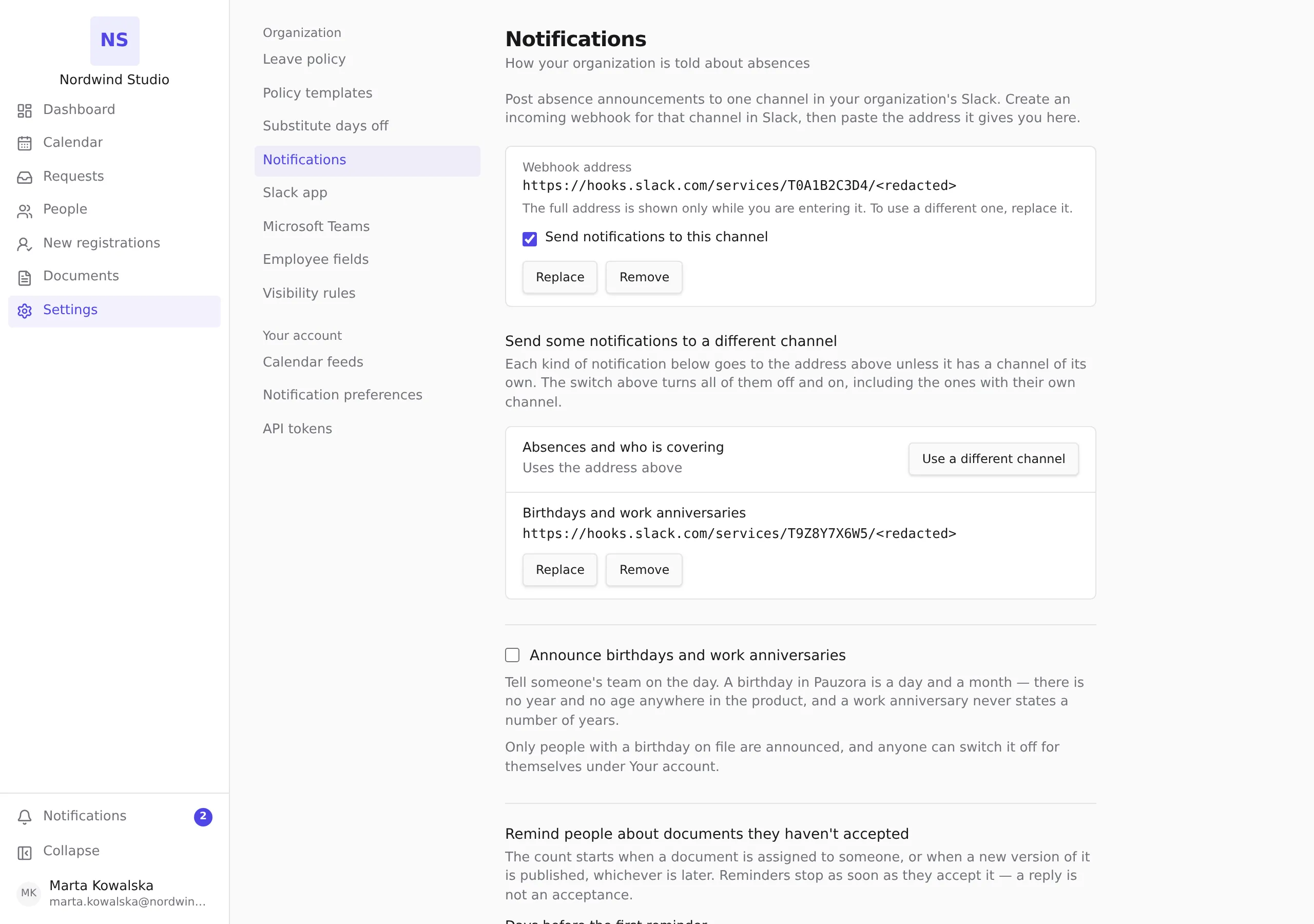This screenshot has height=924, width=1314.
Task: Click the People icon in sidebar
Action: click(25, 211)
